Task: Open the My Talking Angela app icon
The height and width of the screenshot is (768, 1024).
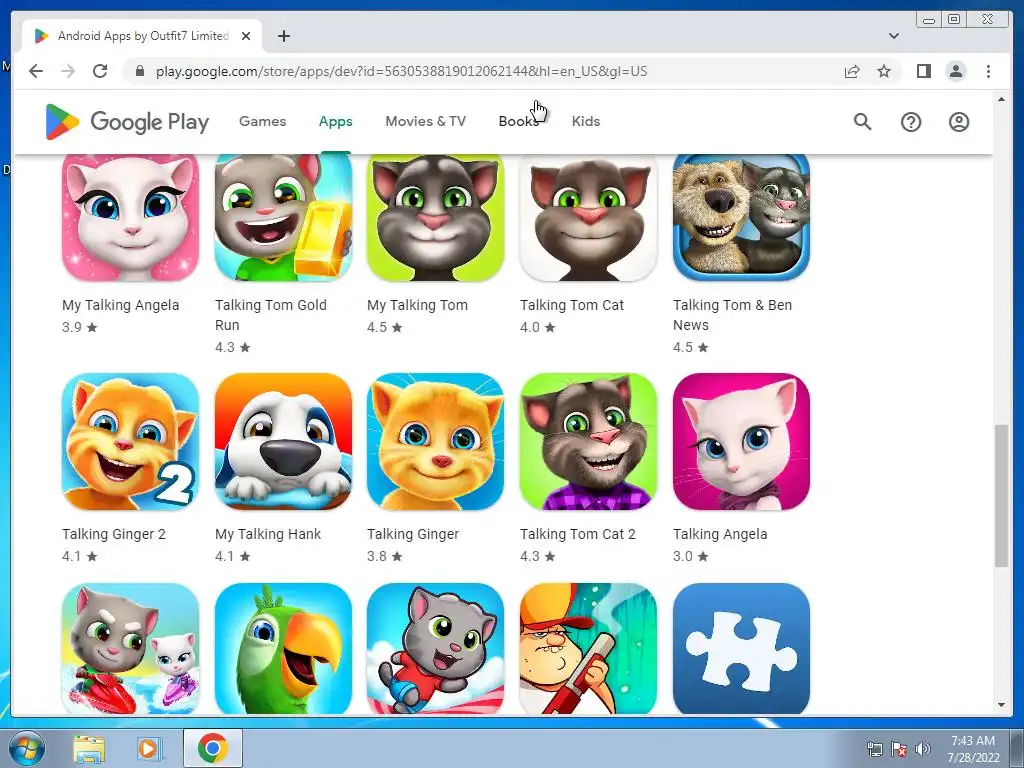Action: coord(131,217)
